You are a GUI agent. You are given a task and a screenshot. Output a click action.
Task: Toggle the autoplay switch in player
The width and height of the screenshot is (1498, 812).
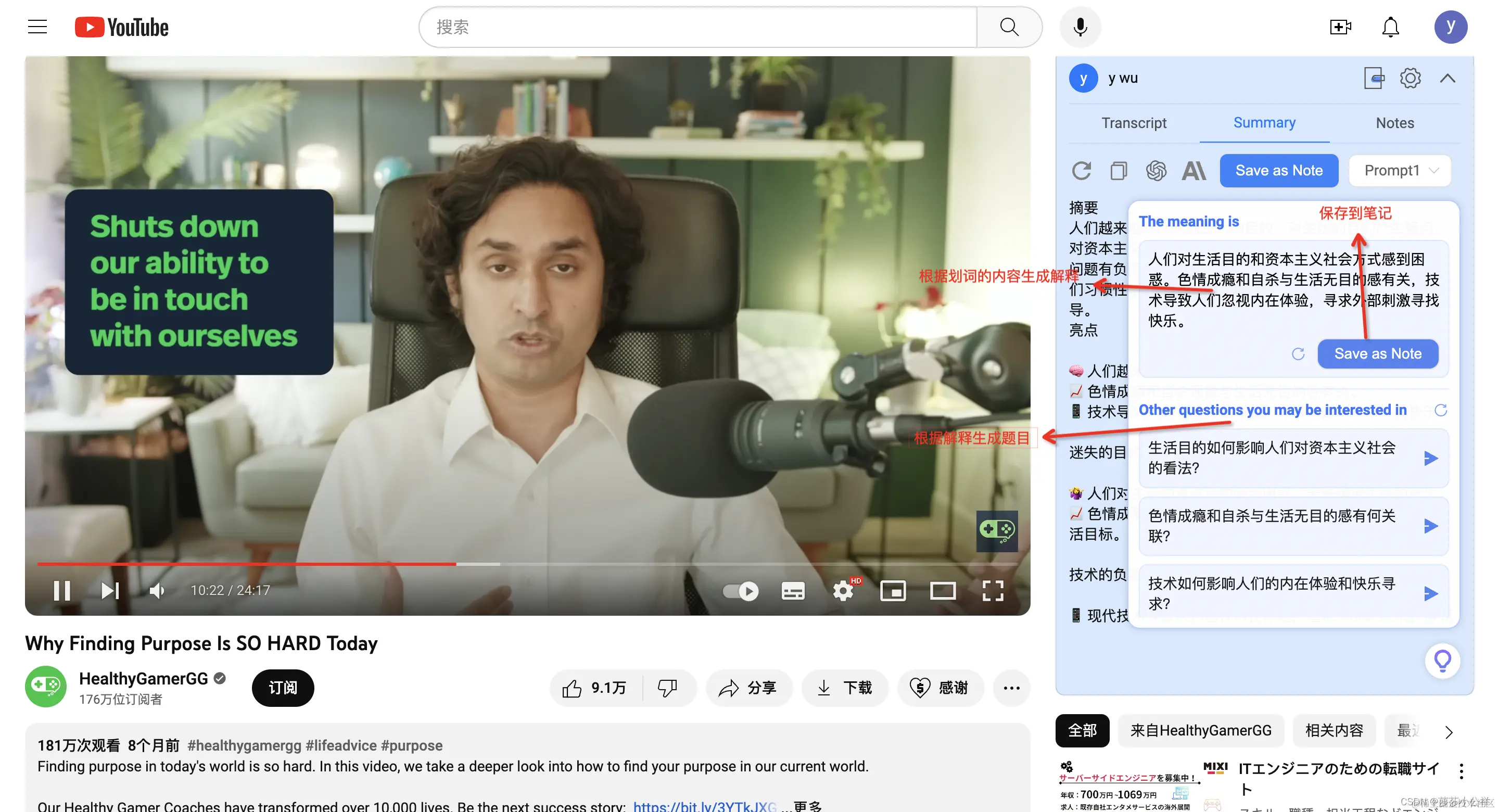click(x=740, y=591)
